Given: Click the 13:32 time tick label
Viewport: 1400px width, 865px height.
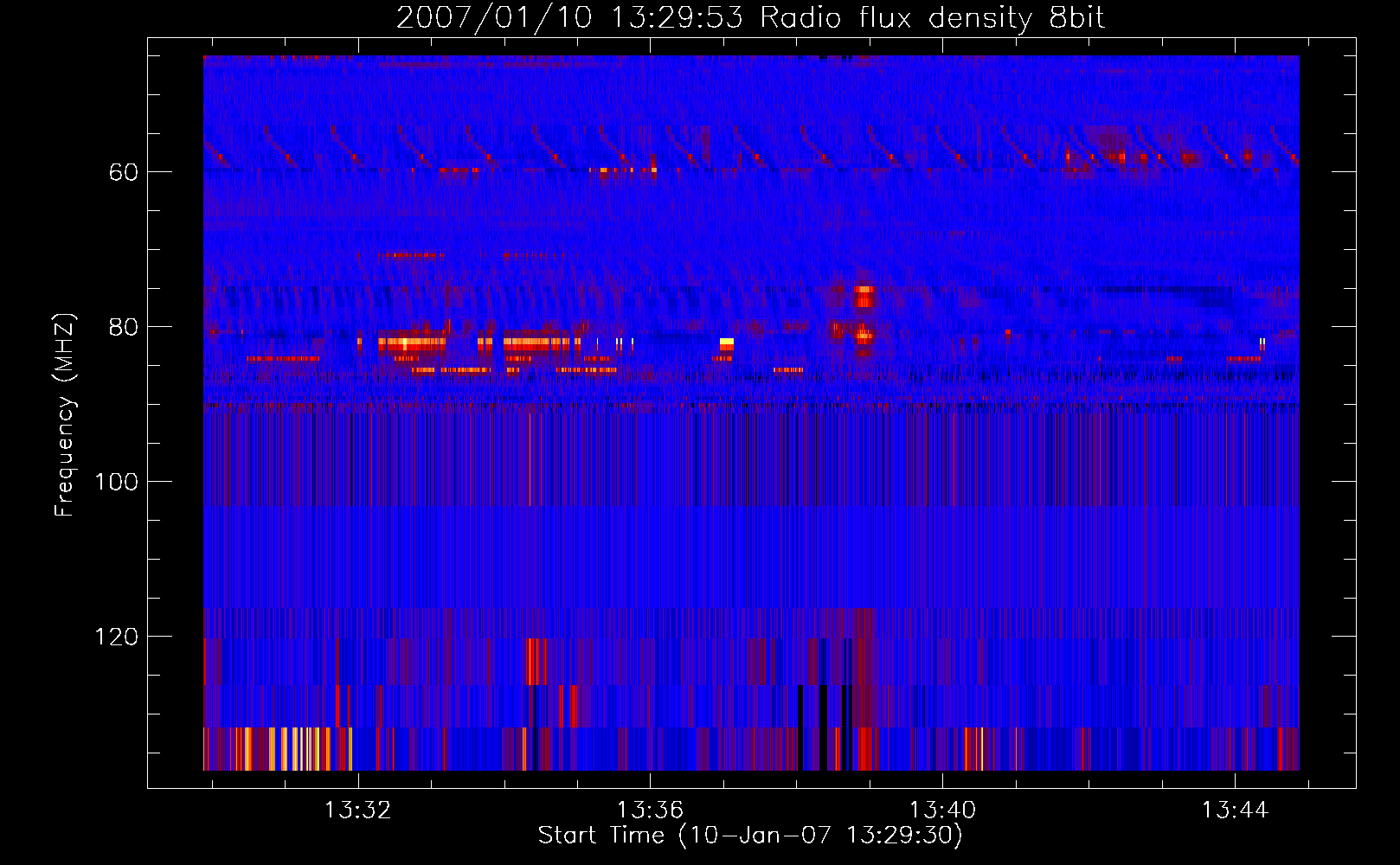Looking at the screenshot, I should (x=357, y=810).
